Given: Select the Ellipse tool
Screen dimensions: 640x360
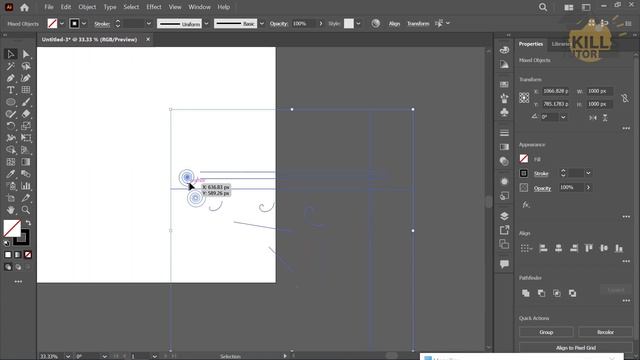Looking at the screenshot, I should [x=11, y=102].
